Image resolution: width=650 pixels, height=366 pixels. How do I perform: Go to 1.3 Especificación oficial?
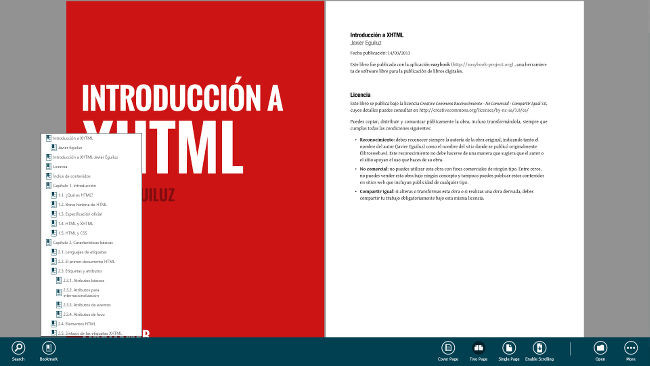coord(76,214)
